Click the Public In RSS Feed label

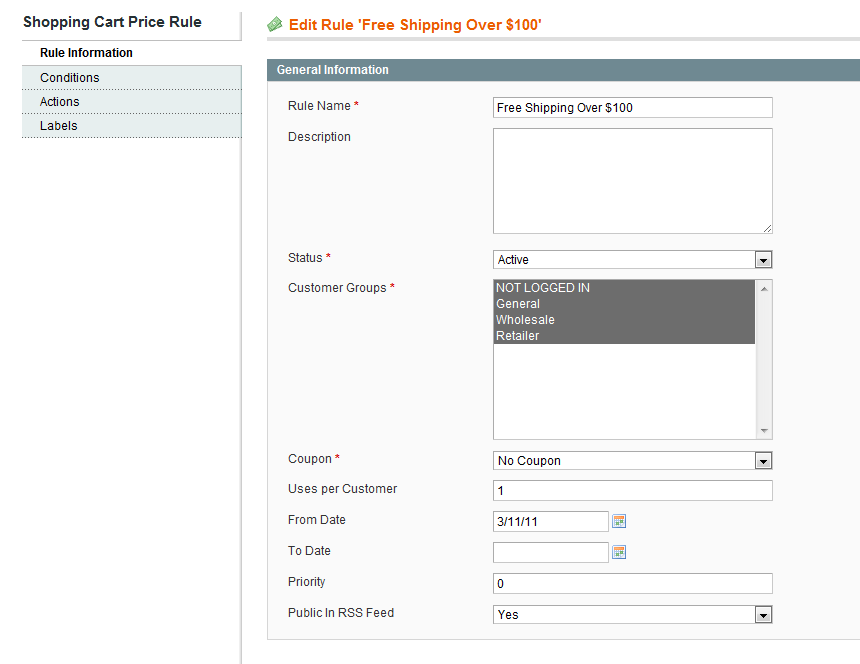341,612
